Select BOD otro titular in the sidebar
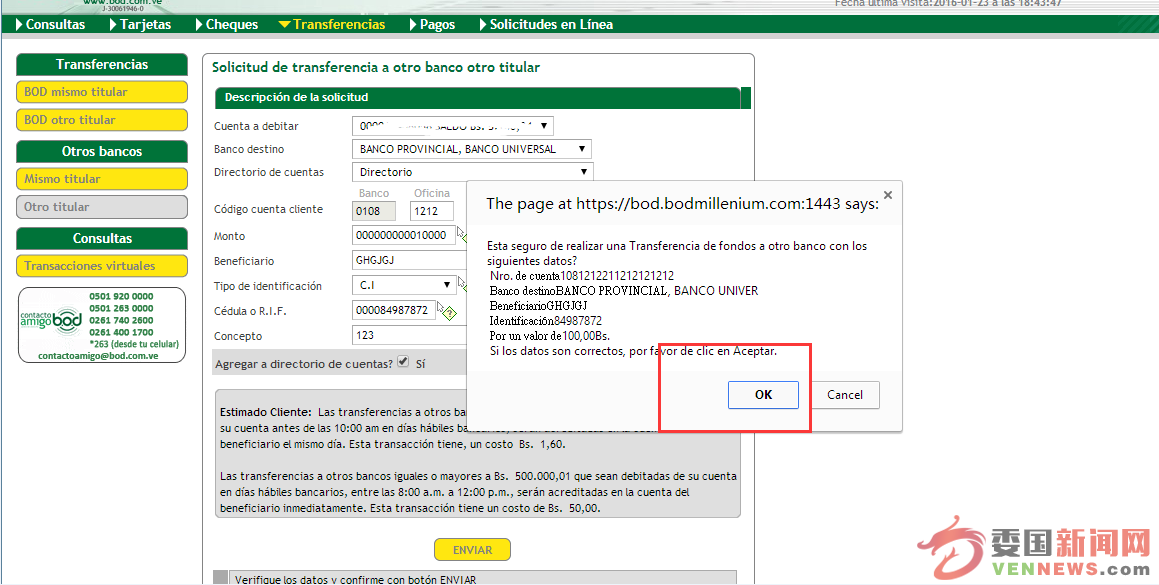Image resolution: width=1159 pixels, height=585 pixels. [102, 120]
